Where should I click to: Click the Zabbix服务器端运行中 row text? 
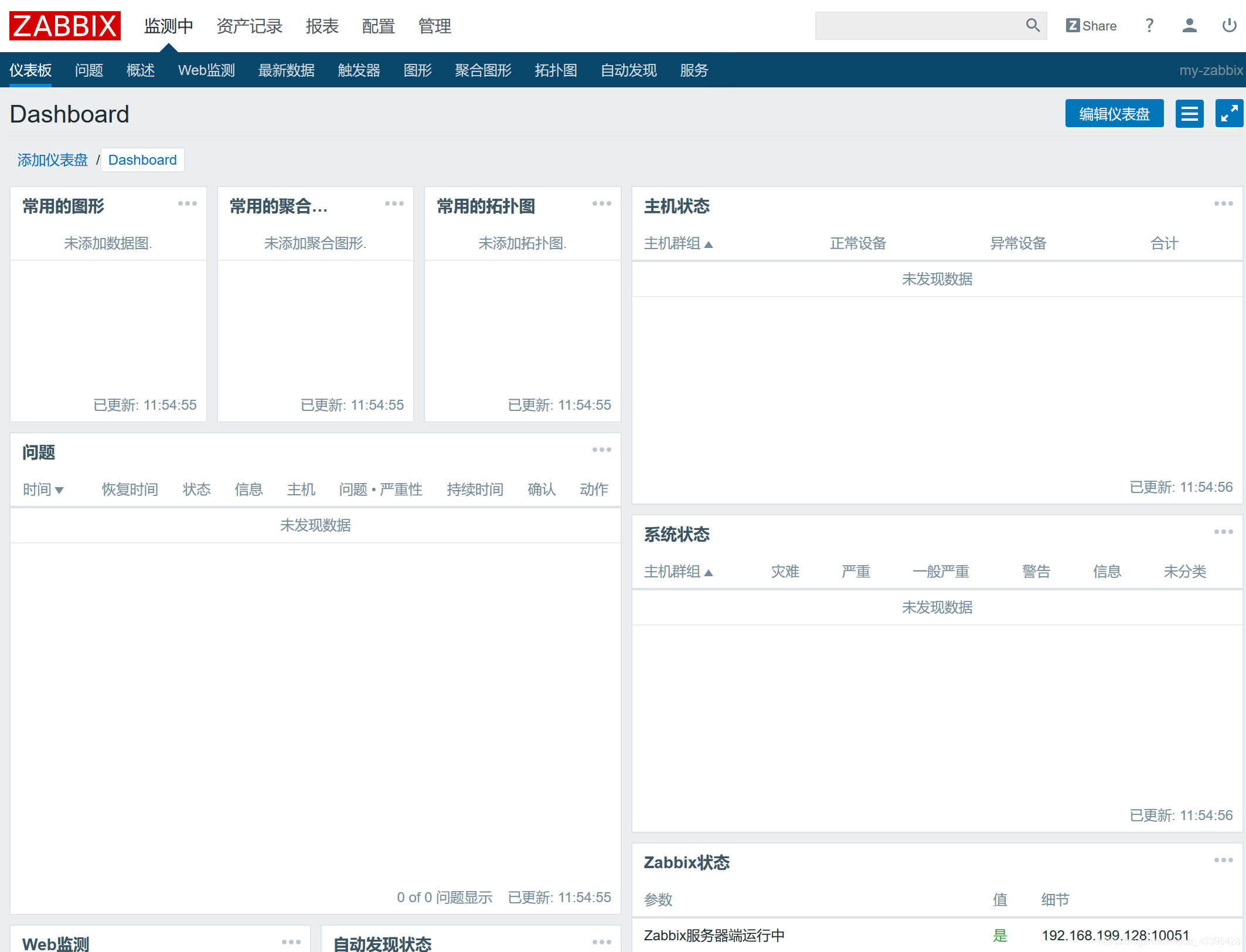pos(714,935)
